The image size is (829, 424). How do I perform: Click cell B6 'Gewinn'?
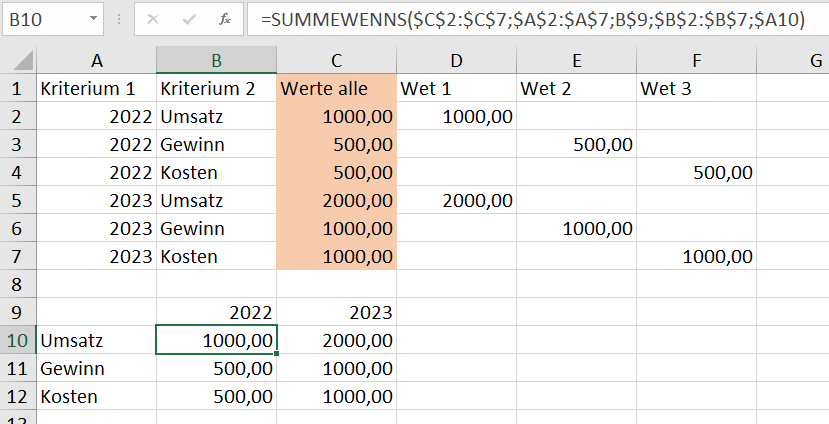click(217, 228)
